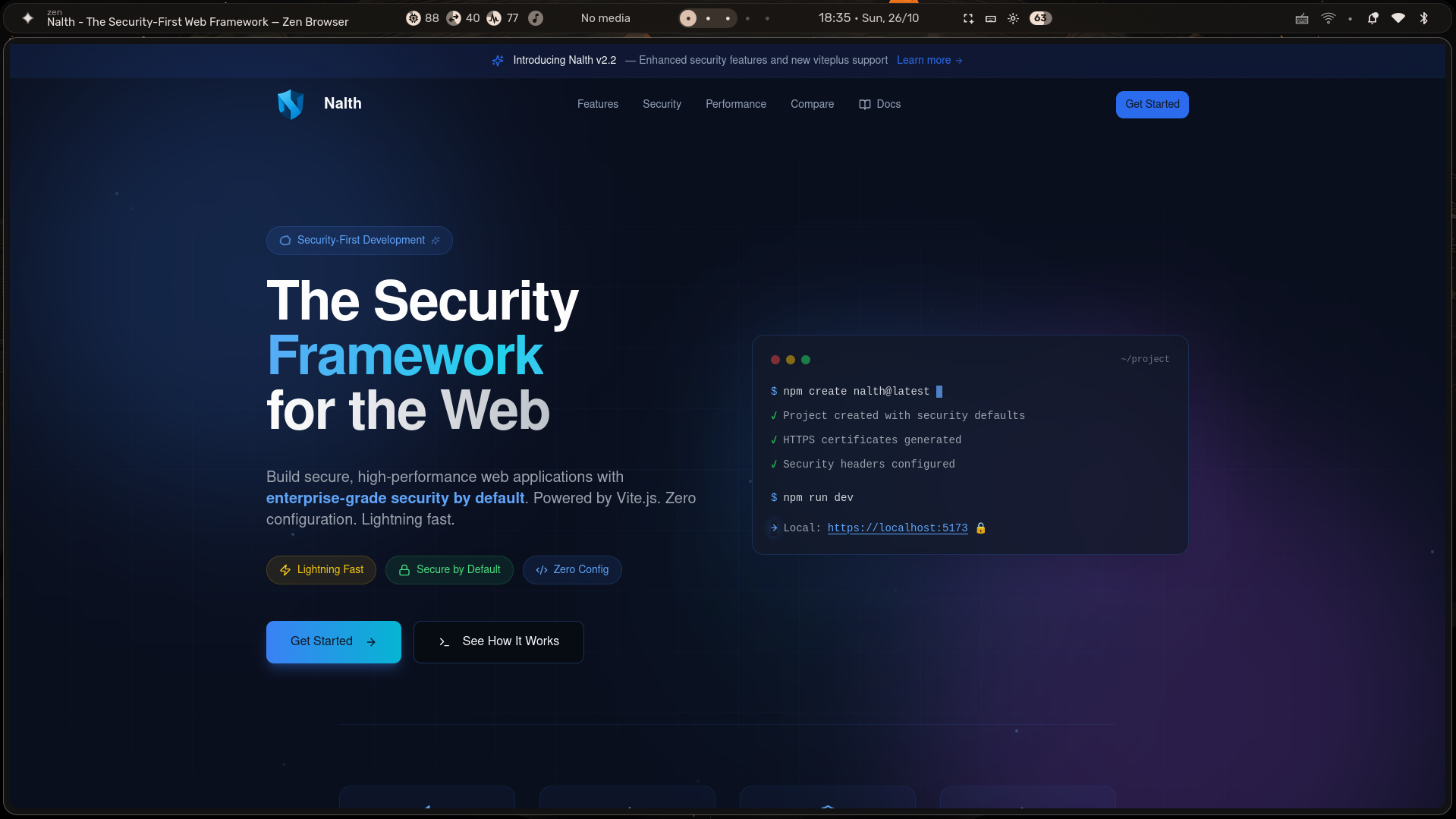
Task: Click the Nalth shield logo icon
Action: point(291,104)
